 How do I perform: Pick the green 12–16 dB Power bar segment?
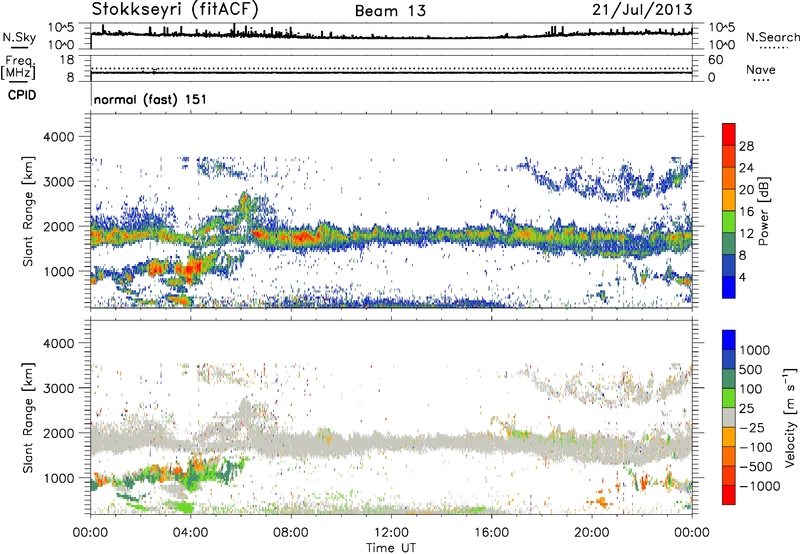point(729,222)
